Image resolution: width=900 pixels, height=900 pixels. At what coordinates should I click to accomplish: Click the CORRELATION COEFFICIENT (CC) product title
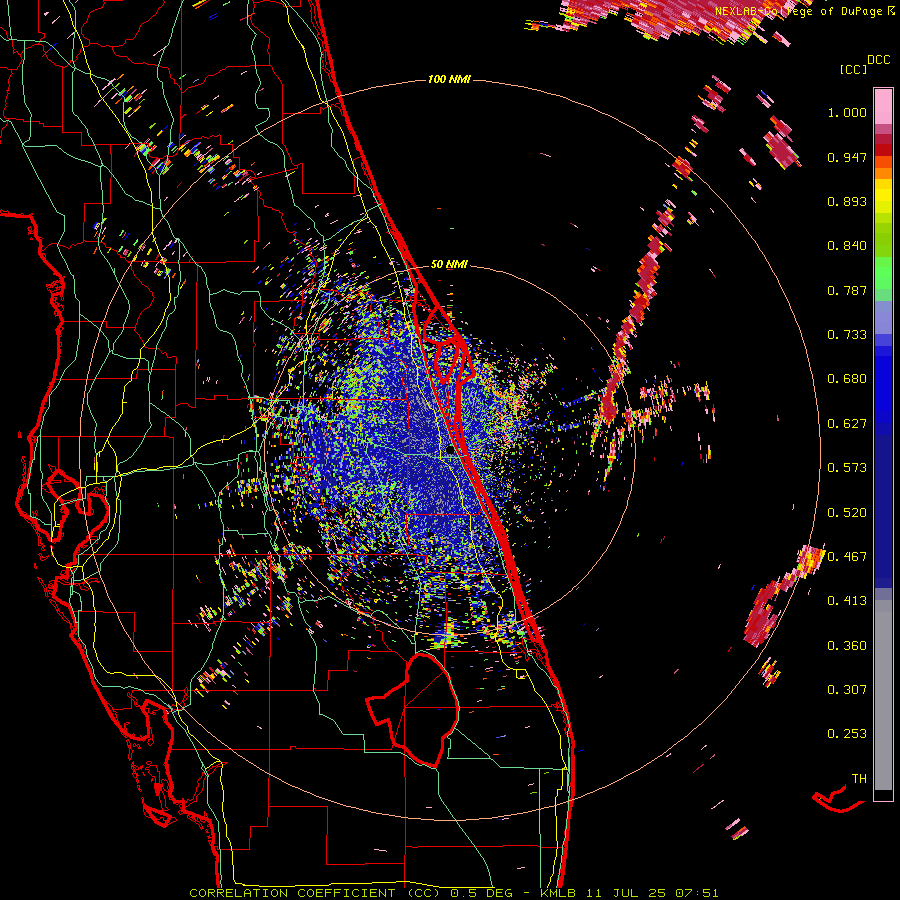tap(315, 893)
